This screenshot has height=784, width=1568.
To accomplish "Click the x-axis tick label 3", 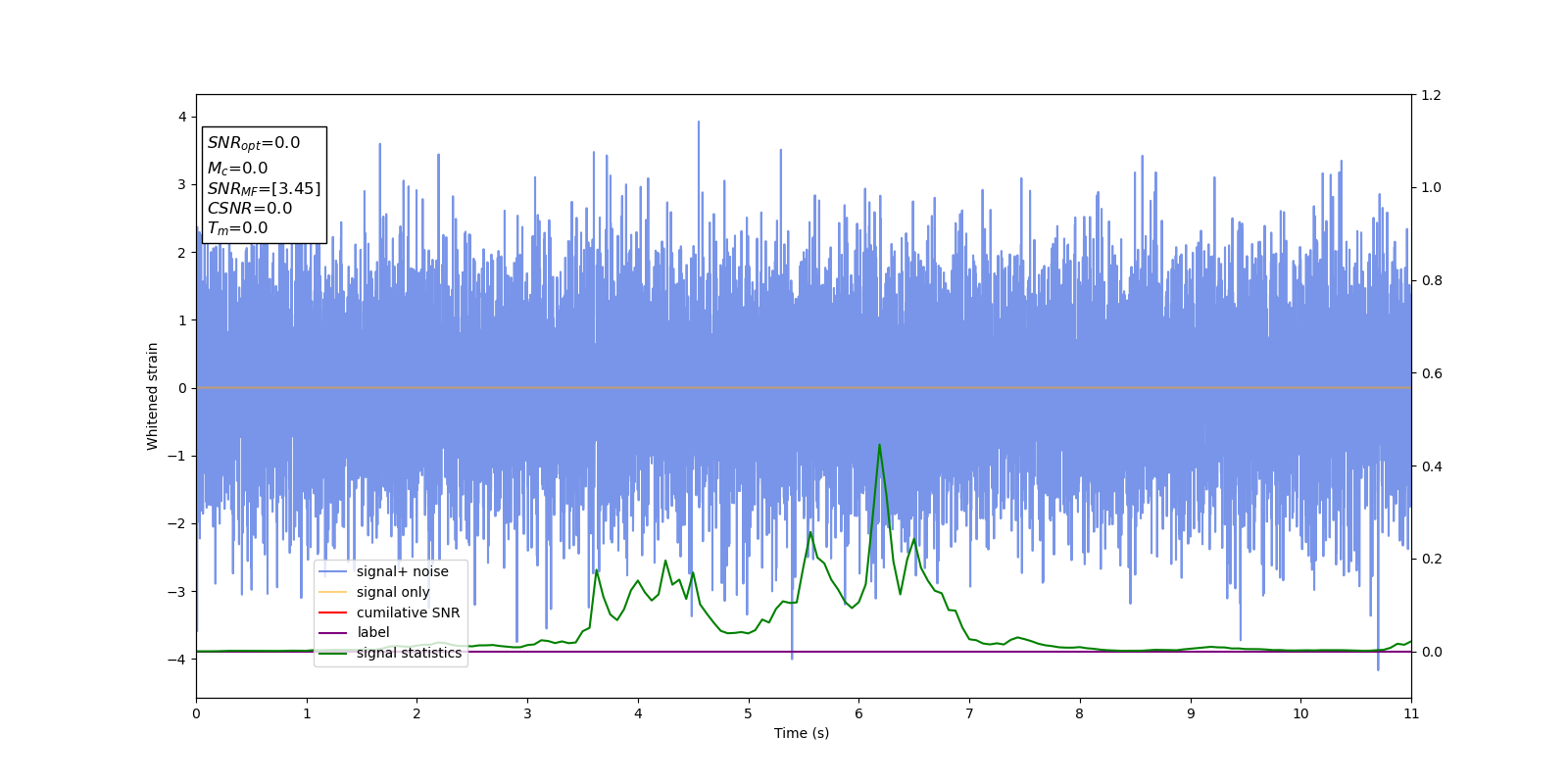I will [x=527, y=713].
